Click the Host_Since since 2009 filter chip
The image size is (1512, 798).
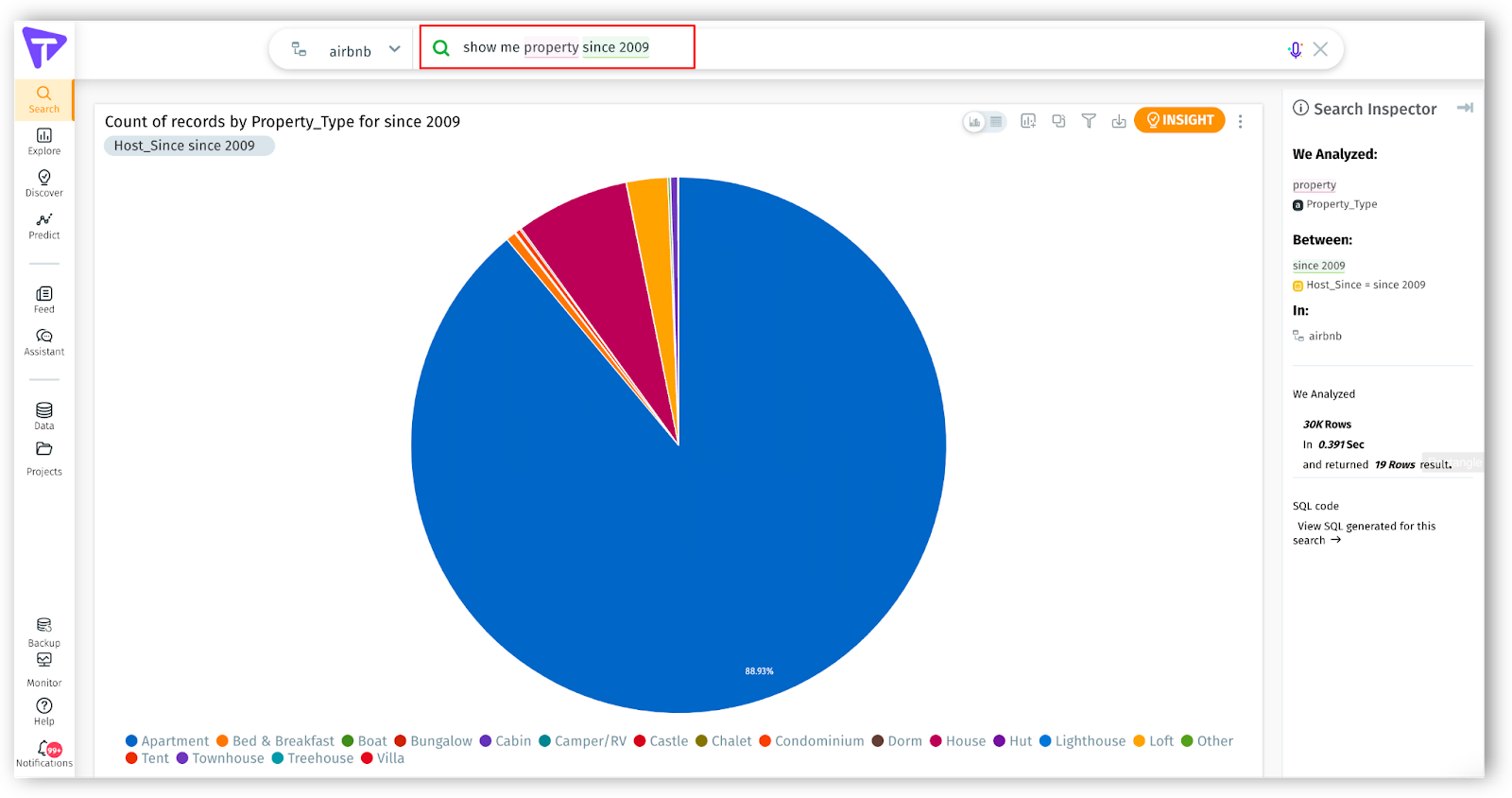[x=189, y=146]
